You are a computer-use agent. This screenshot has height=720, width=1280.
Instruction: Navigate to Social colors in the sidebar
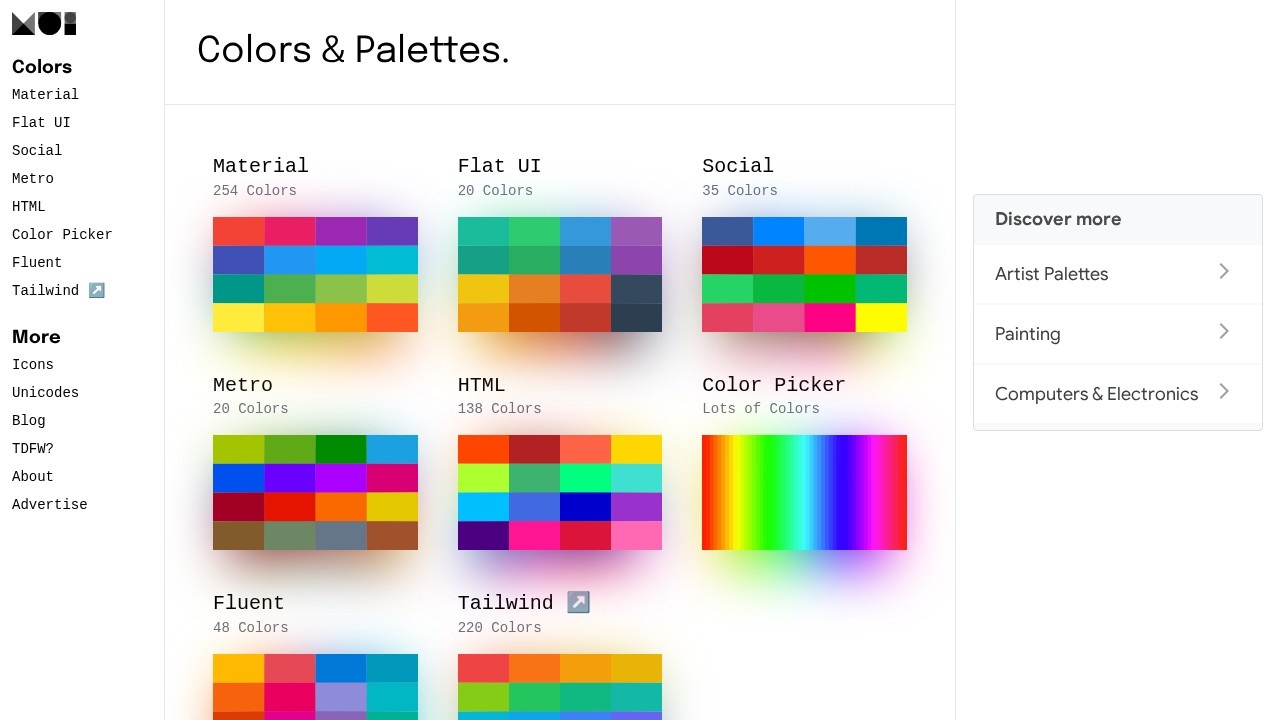[36, 150]
